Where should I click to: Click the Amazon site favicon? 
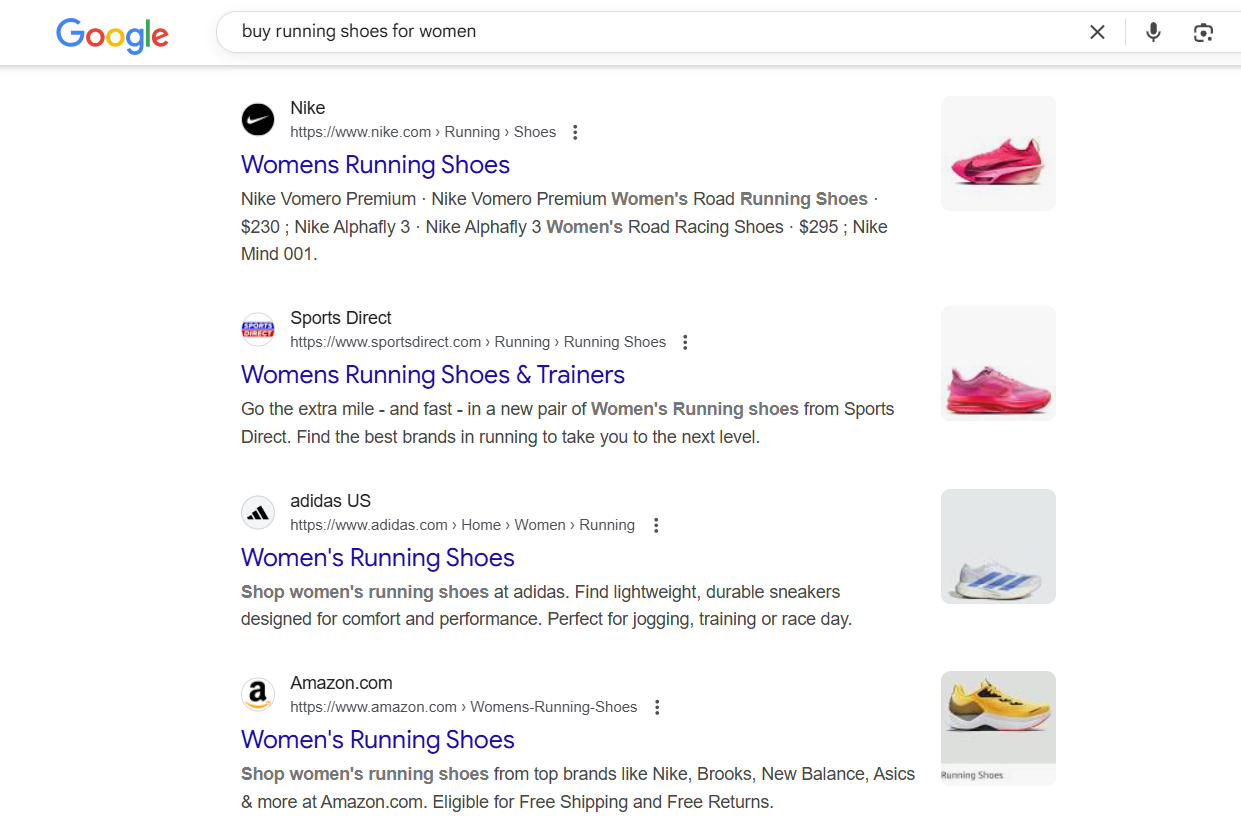click(x=258, y=694)
